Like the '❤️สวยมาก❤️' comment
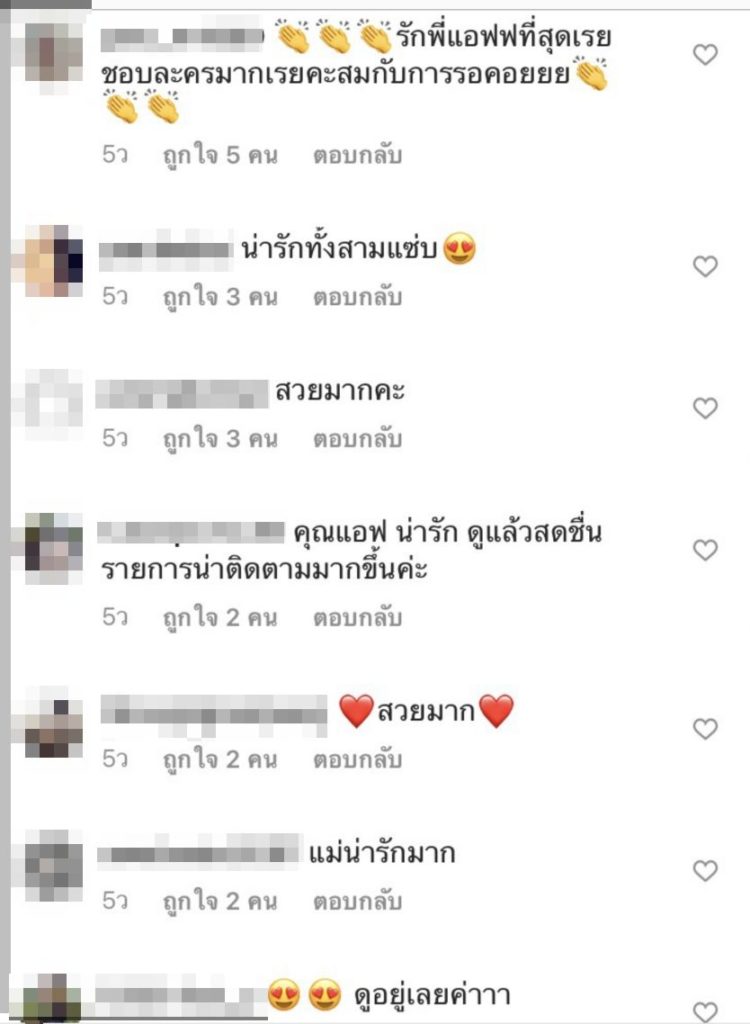 705,728
